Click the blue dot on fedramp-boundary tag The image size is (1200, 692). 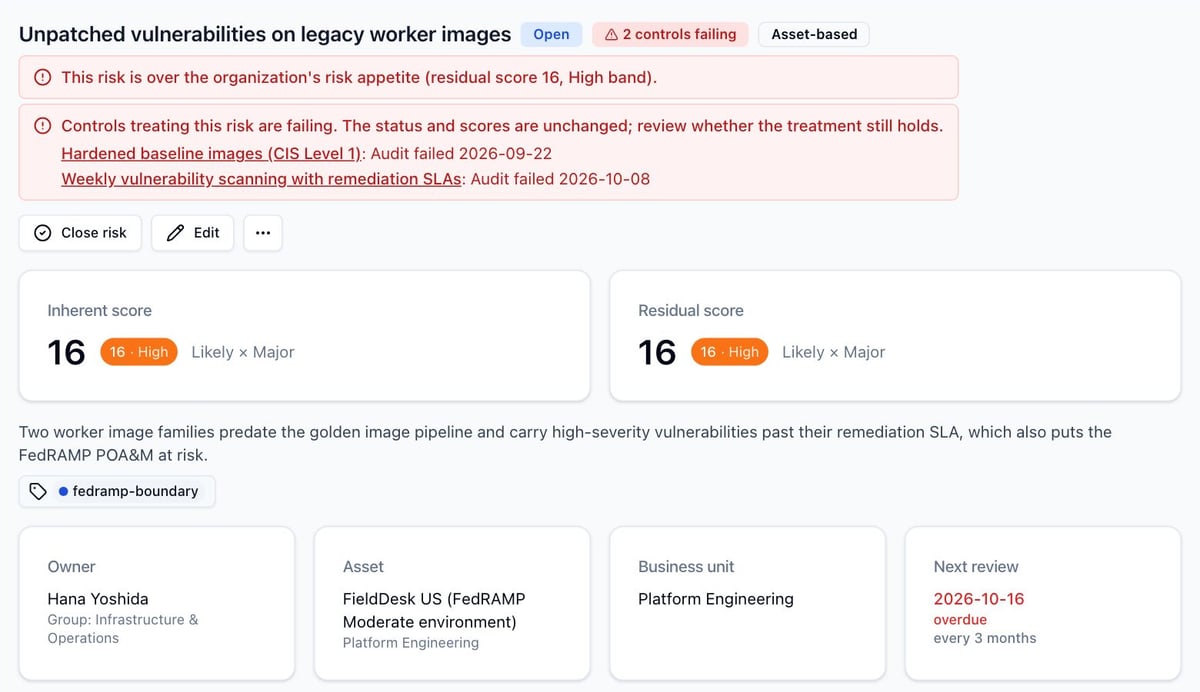[x=63, y=491]
